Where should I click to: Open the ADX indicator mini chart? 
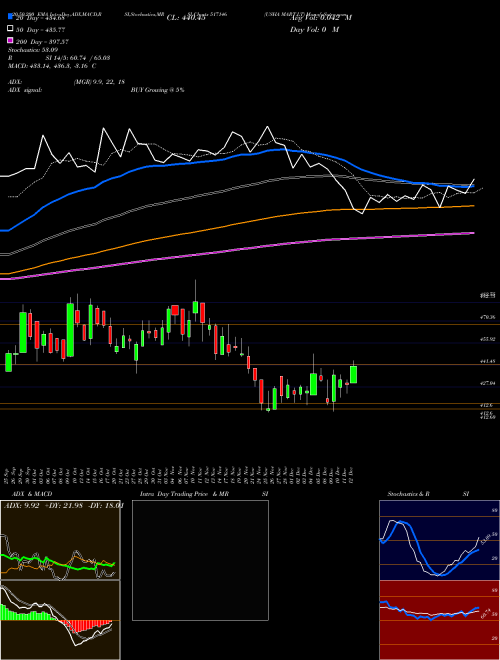tap(60, 540)
